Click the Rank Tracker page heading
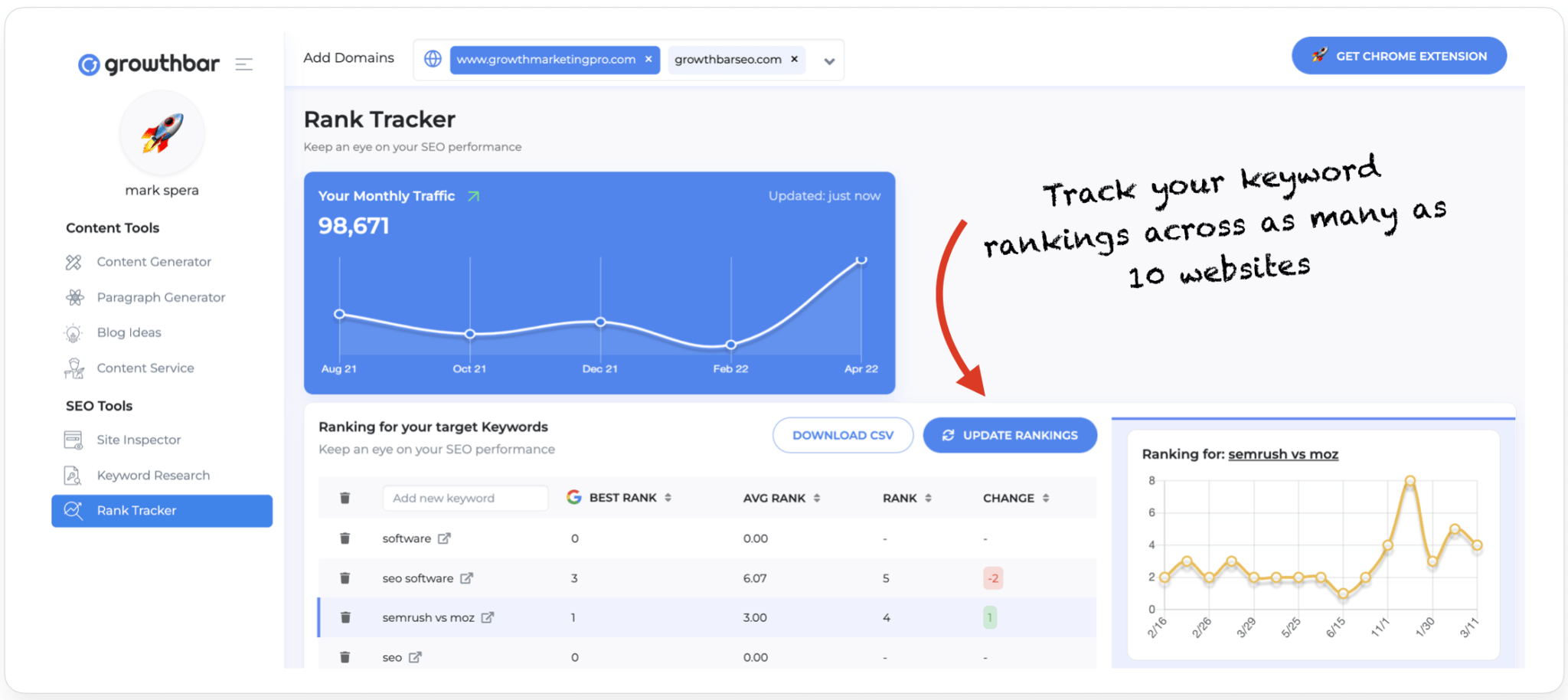Viewport: 1568px width, 700px height. [x=380, y=119]
